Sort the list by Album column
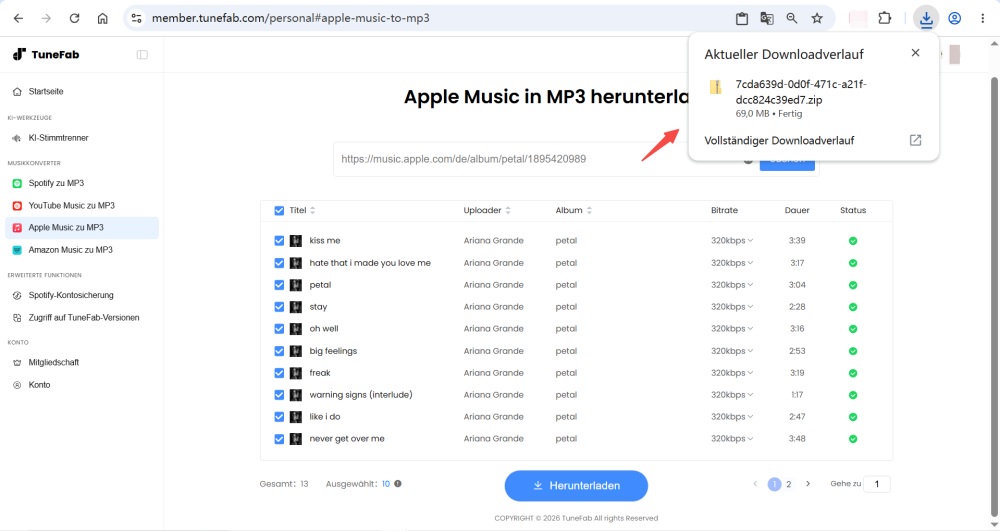Screen dimensions: 1000x531 tap(589, 210)
